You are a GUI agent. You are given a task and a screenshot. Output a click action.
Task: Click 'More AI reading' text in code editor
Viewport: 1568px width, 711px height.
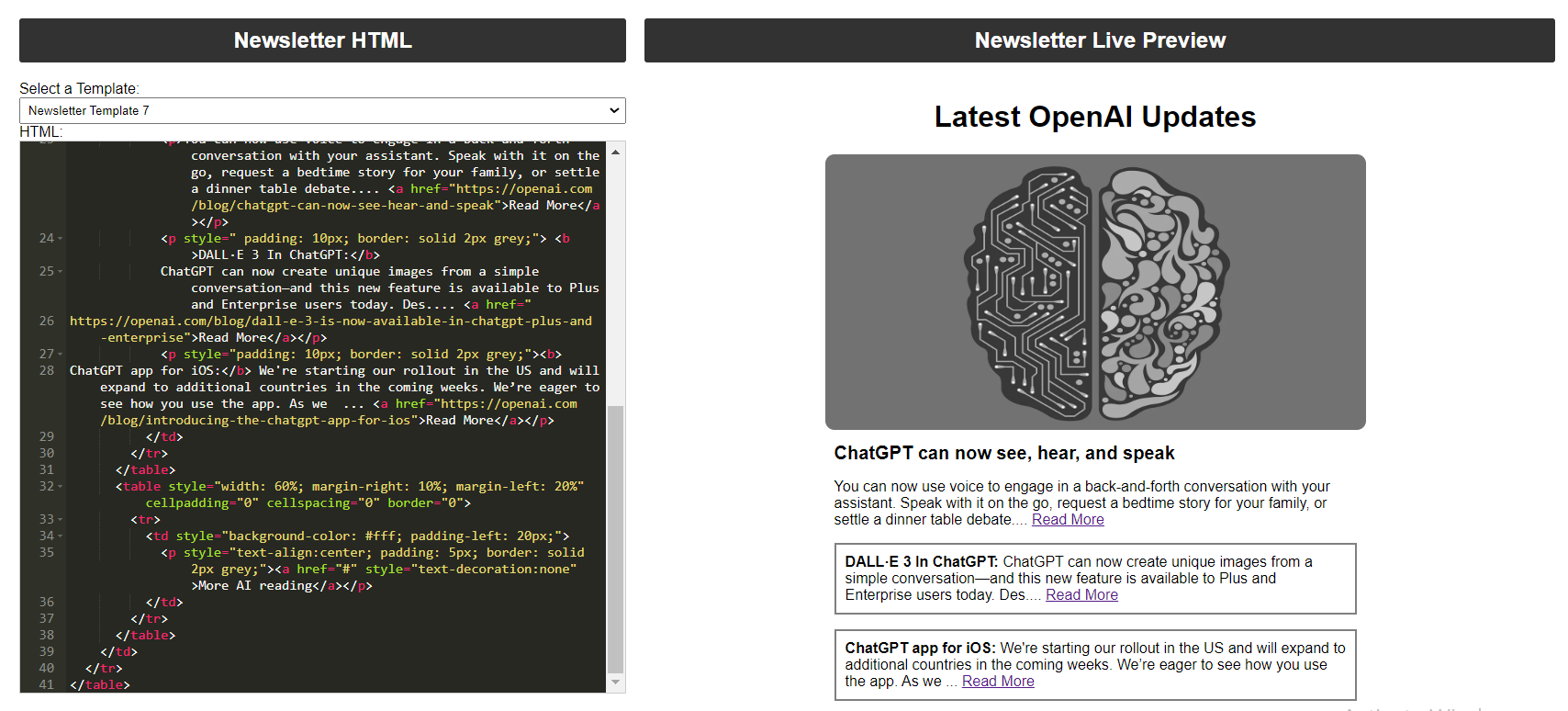(x=255, y=586)
